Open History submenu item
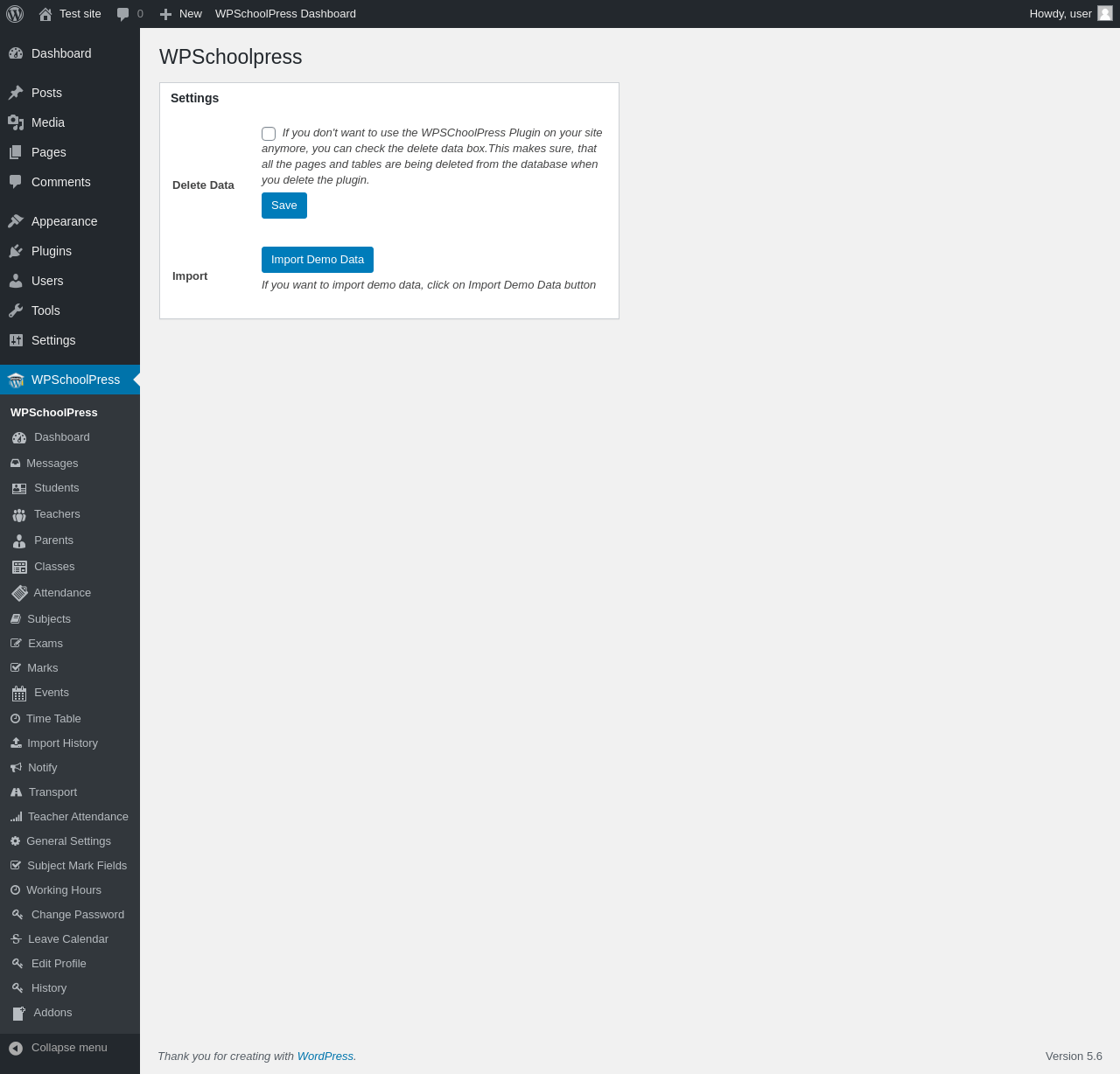This screenshot has height=1074, width=1120. (x=70, y=988)
